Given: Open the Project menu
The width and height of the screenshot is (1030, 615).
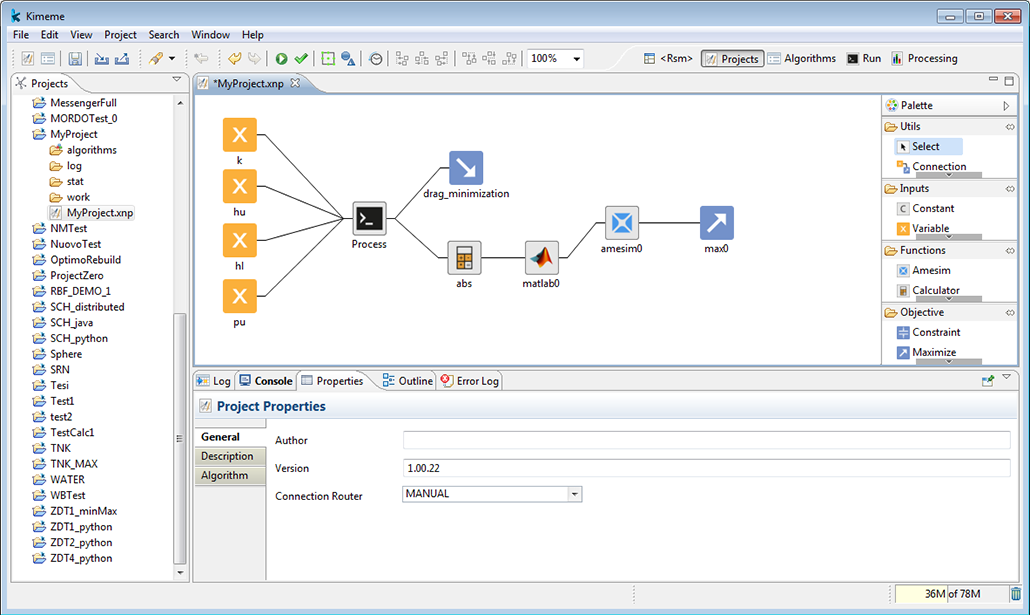Looking at the screenshot, I should pos(120,35).
